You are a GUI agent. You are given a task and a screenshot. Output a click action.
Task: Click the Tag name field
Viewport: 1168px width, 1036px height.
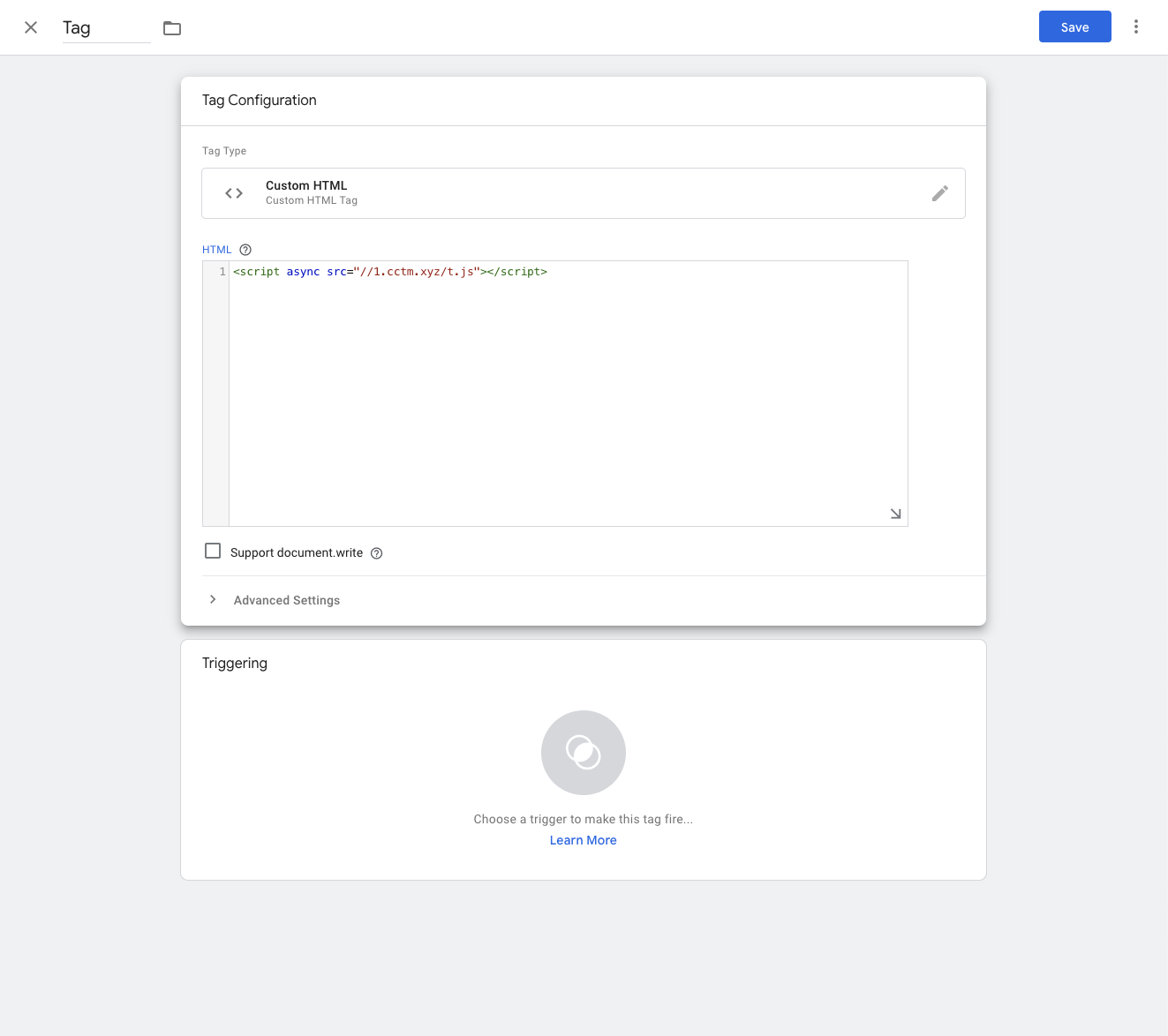(105, 28)
